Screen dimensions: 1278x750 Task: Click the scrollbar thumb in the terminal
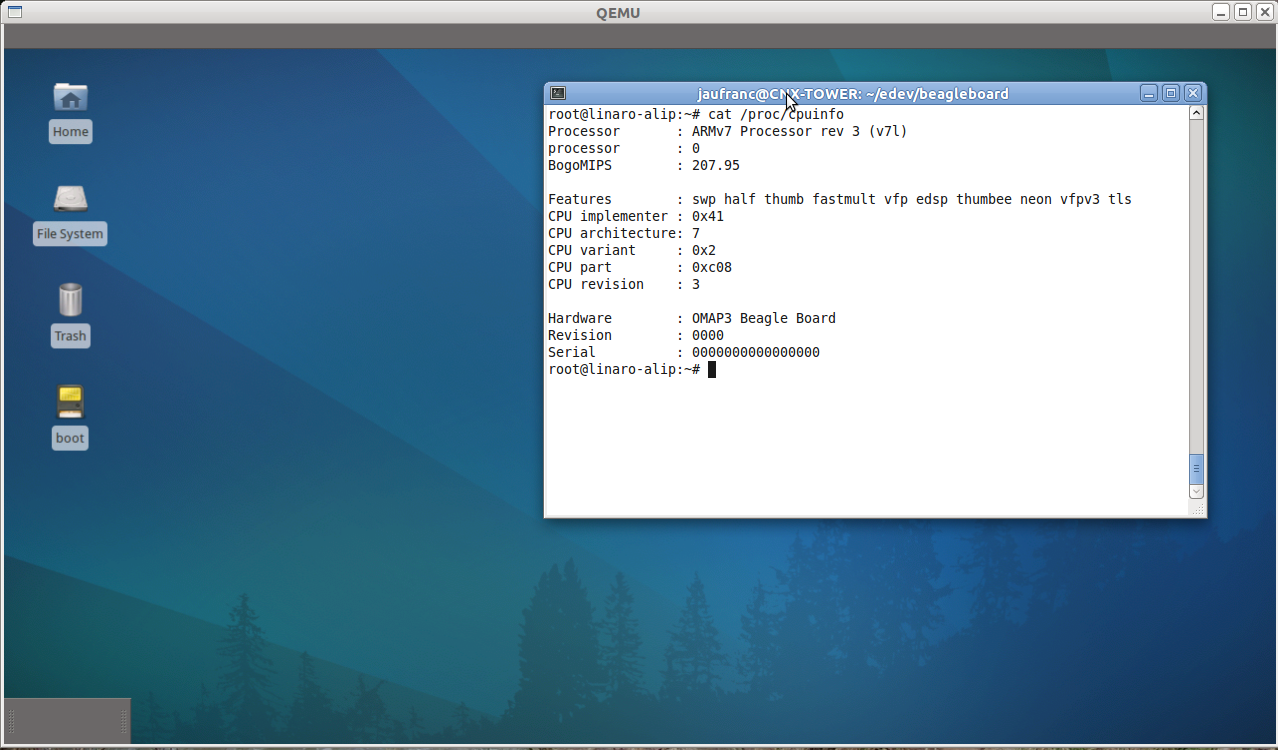(x=1196, y=466)
